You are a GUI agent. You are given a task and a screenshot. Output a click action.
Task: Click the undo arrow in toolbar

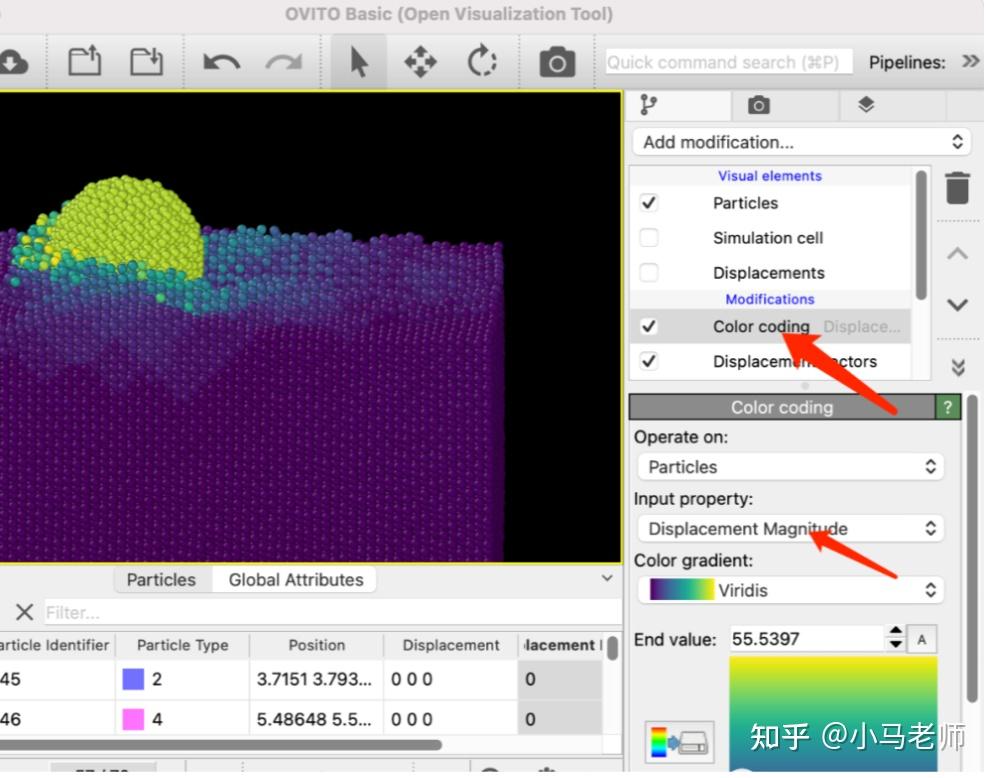(x=221, y=62)
